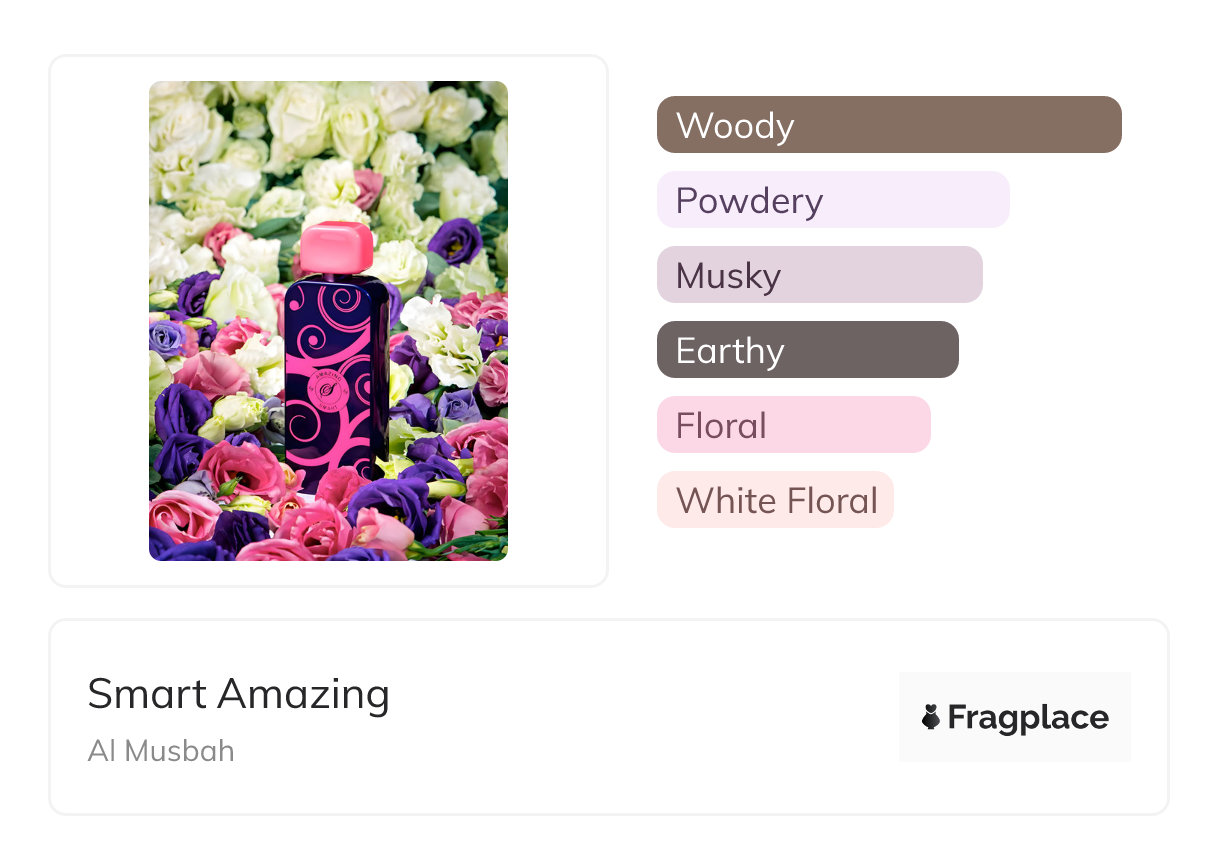Open the Al Musbah brand link
Screen dimensions: 1218x864
(x=161, y=751)
